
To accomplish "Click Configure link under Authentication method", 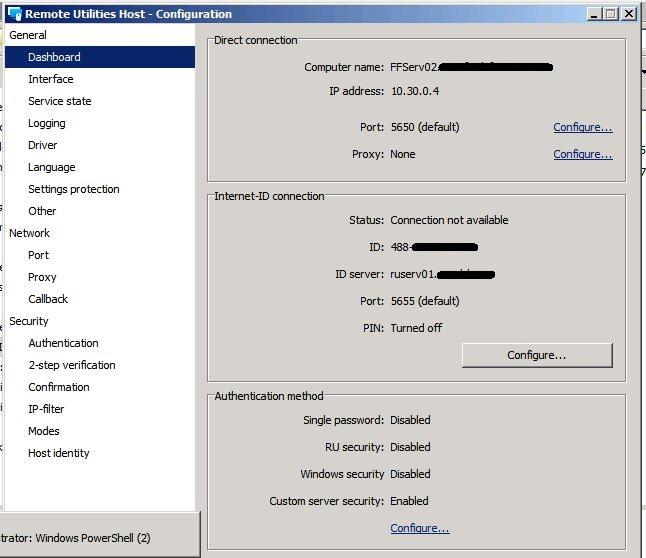I will pyautogui.click(x=419, y=528).
